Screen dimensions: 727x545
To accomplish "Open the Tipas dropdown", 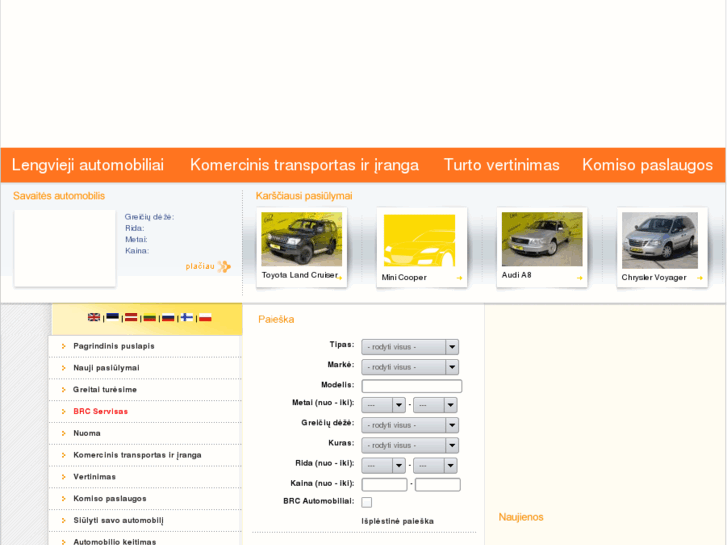I will click(x=410, y=347).
